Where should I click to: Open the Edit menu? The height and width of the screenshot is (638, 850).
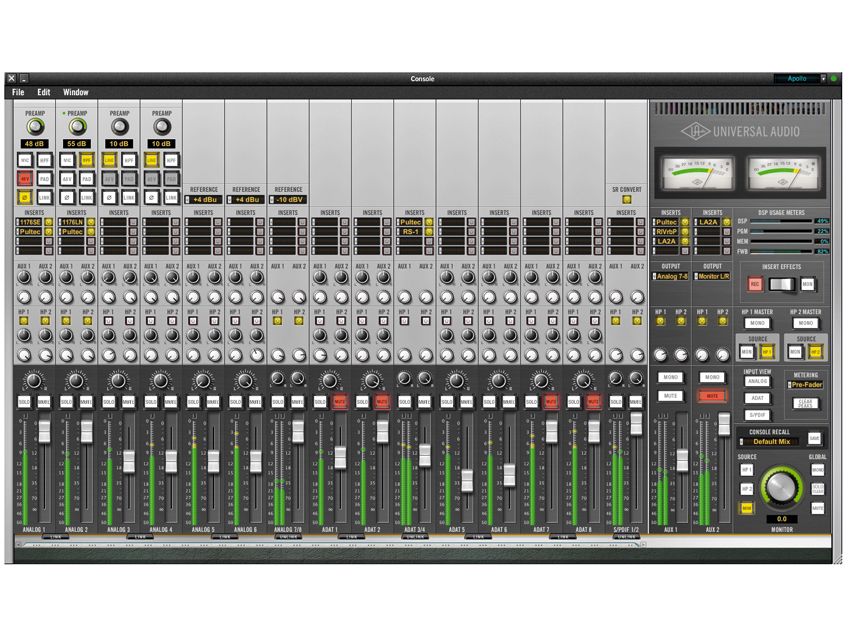[x=44, y=93]
